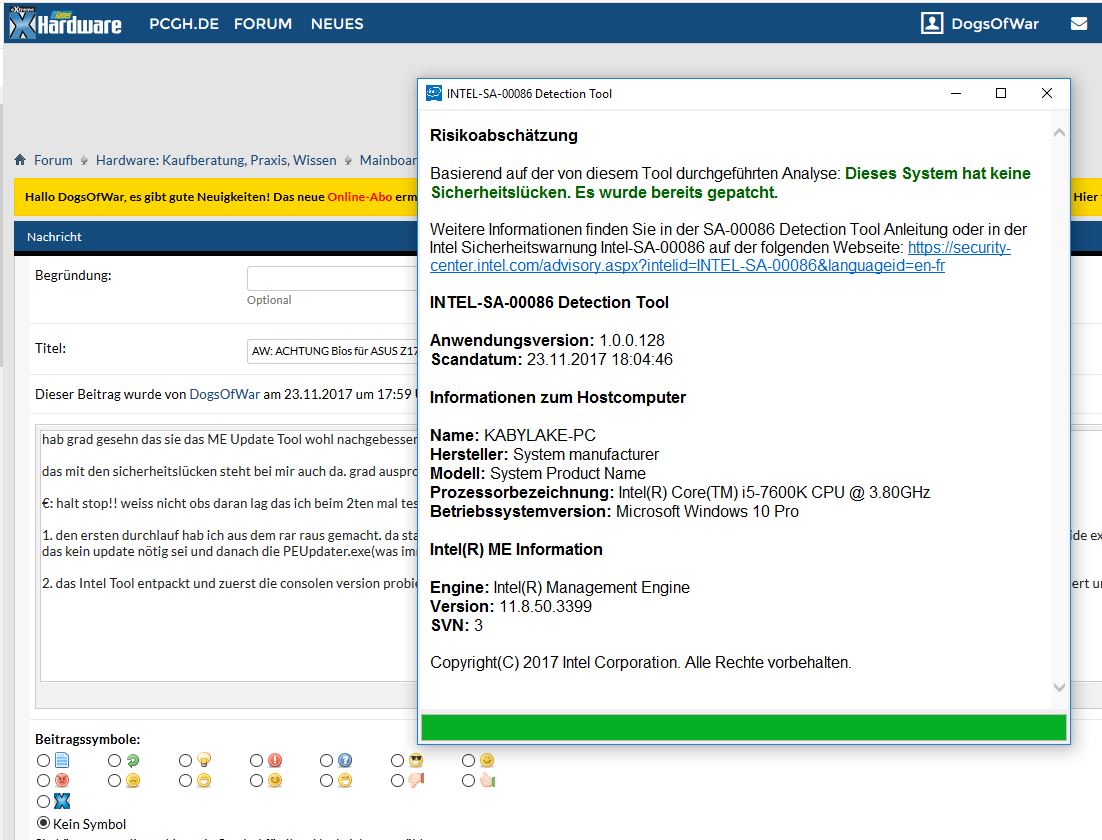The image size is (1102, 840).
Task: Click inside the message text area
Action: click(x=229, y=553)
